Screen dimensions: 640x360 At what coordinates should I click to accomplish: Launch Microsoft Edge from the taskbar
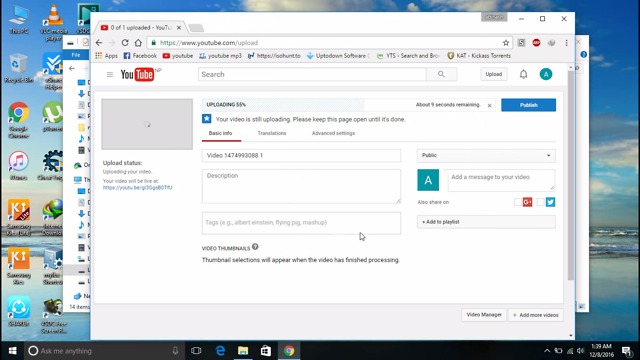[220, 351]
